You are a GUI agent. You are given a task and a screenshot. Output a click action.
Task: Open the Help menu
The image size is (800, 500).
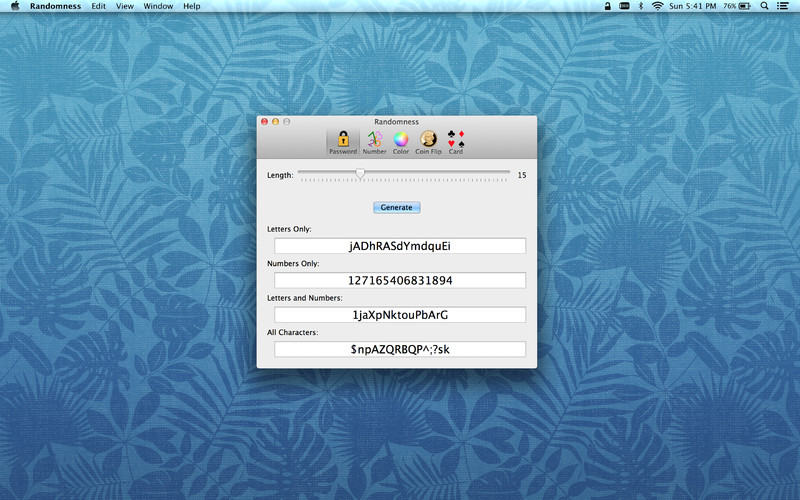point(192,6)
